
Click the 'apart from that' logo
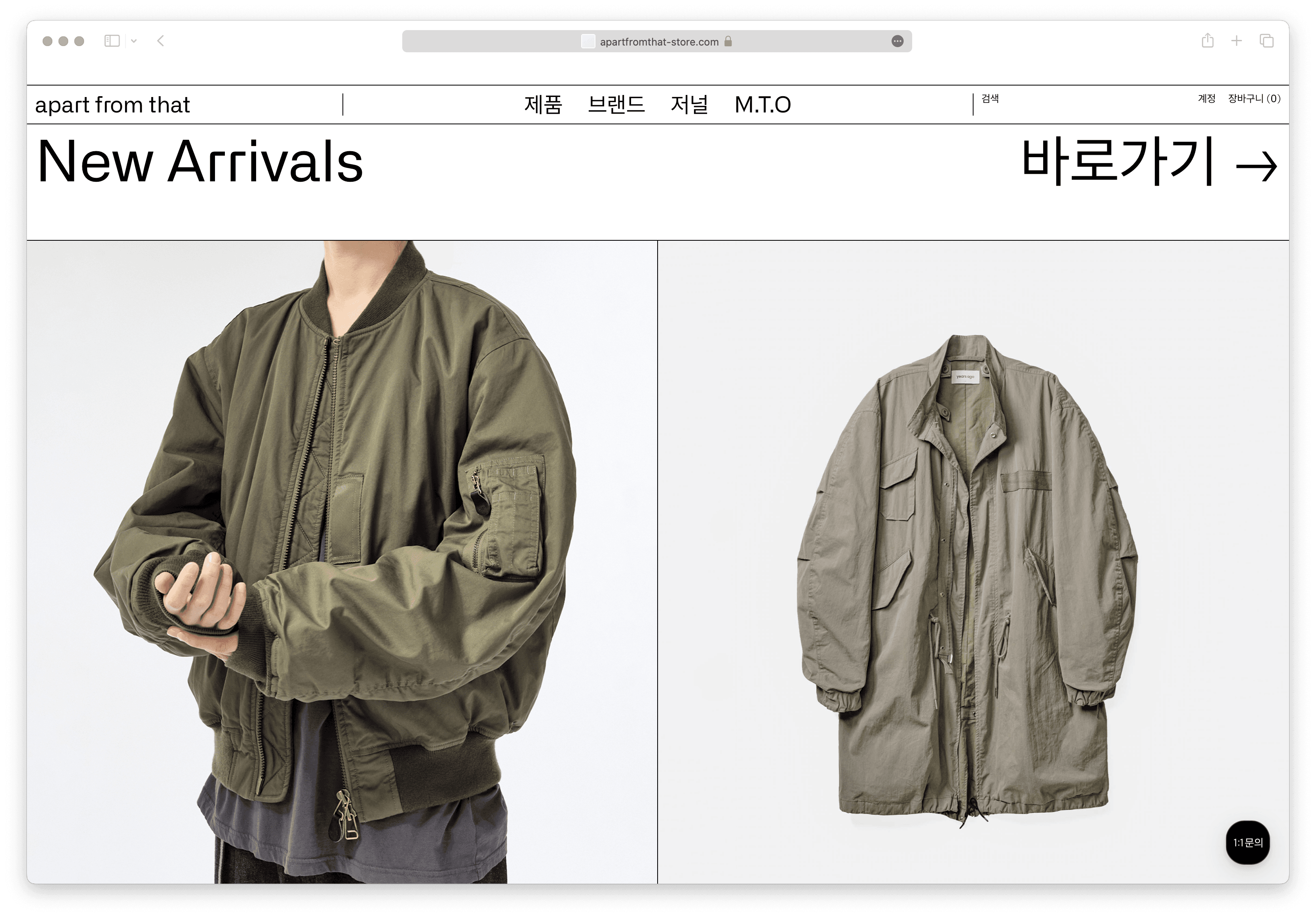coord(112,105)
